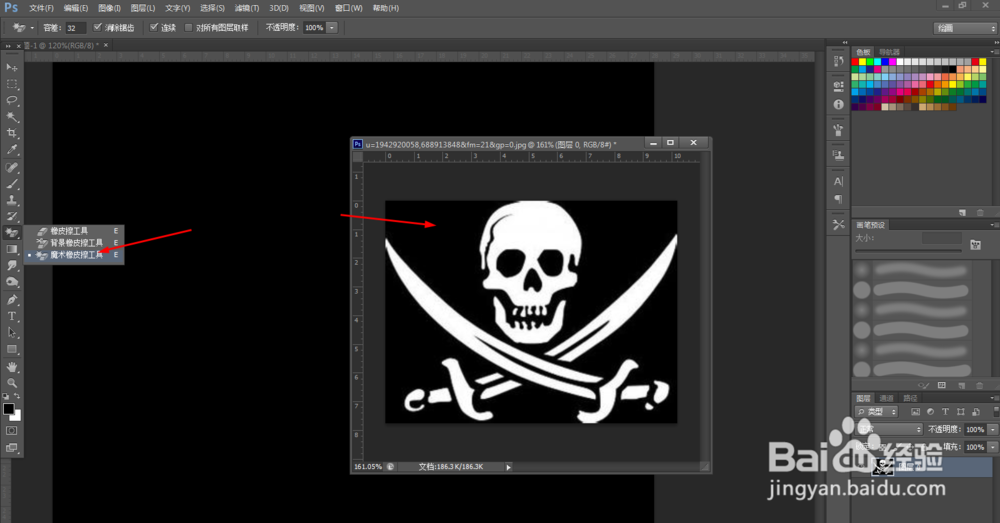Toggle shape layer filter in Layers panel

[x=960, y=412]
